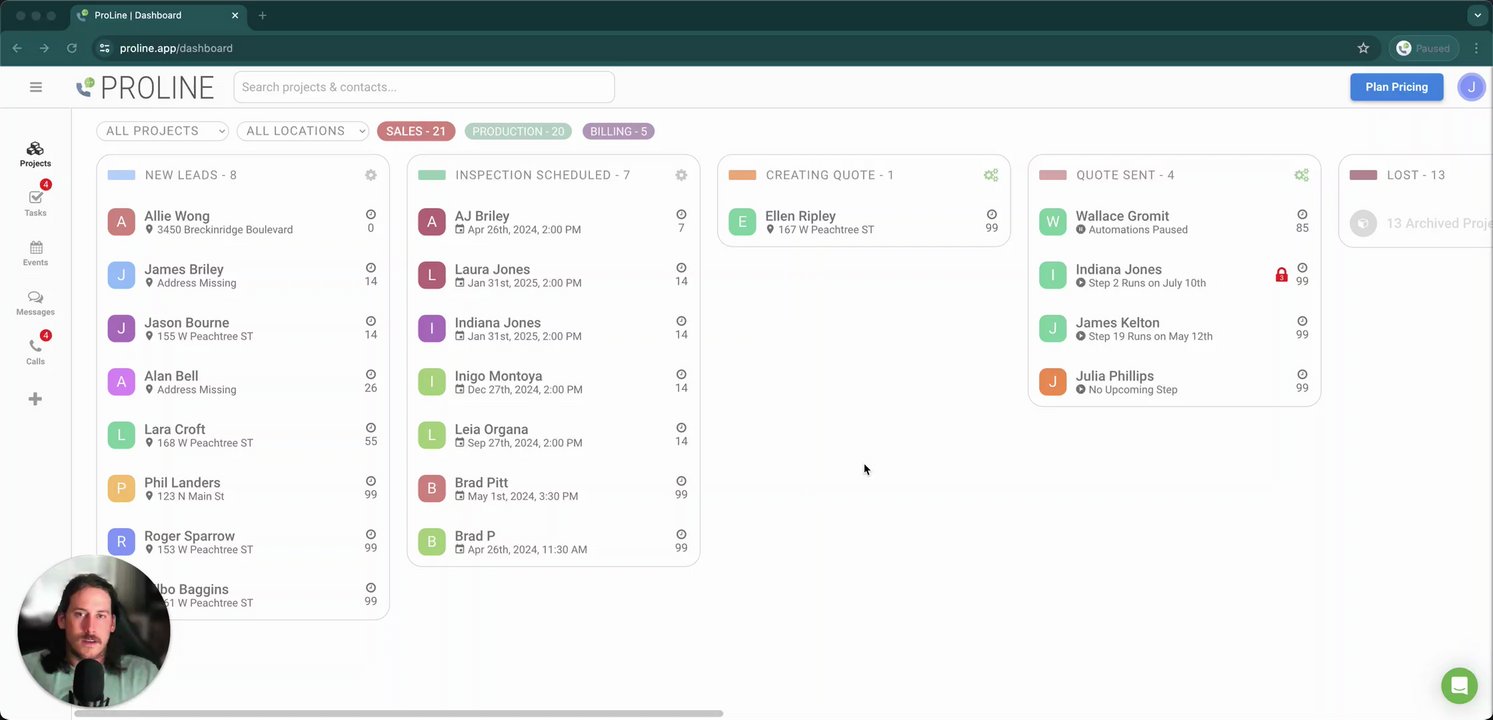Click the Paused profile button
This screenshot has width=1493, height=720.
tap(1423, 48)
